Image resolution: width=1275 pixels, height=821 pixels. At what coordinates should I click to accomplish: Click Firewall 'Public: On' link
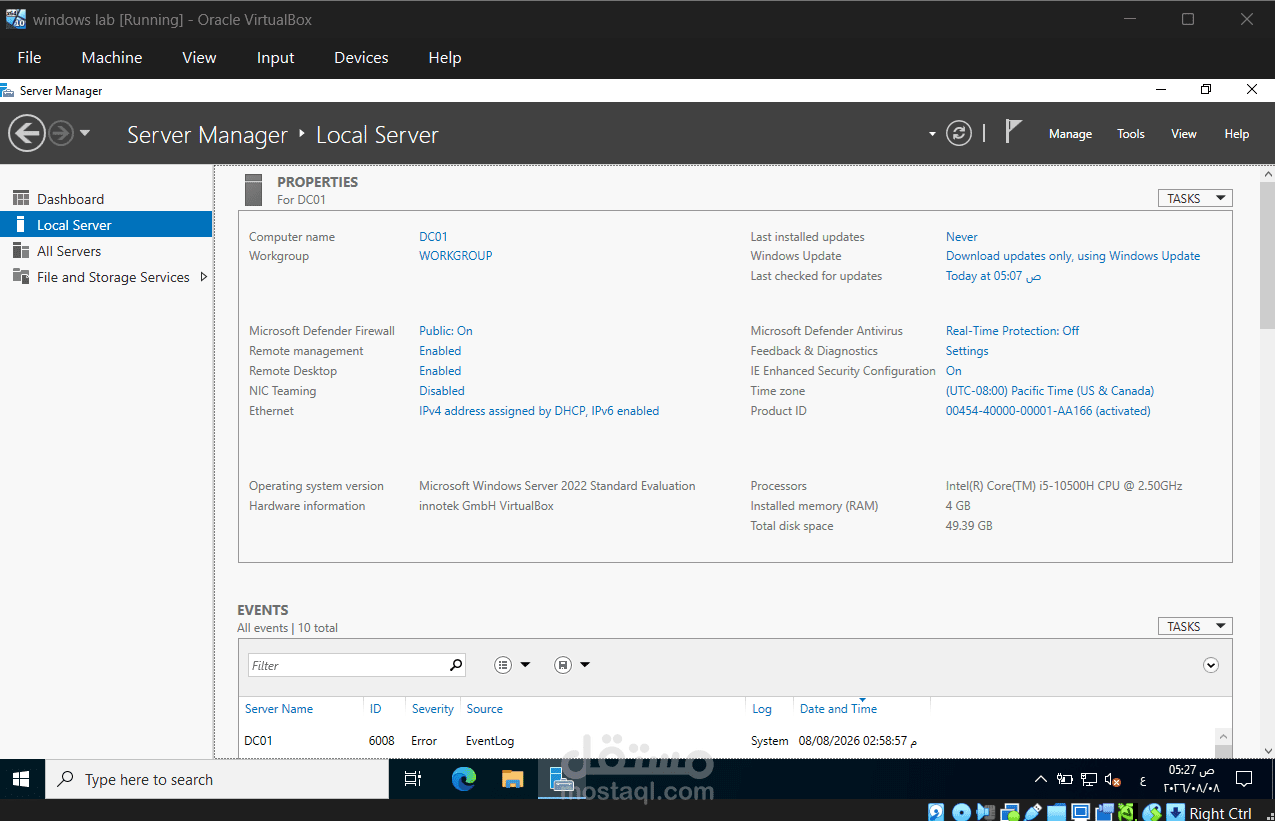(446, 331)
